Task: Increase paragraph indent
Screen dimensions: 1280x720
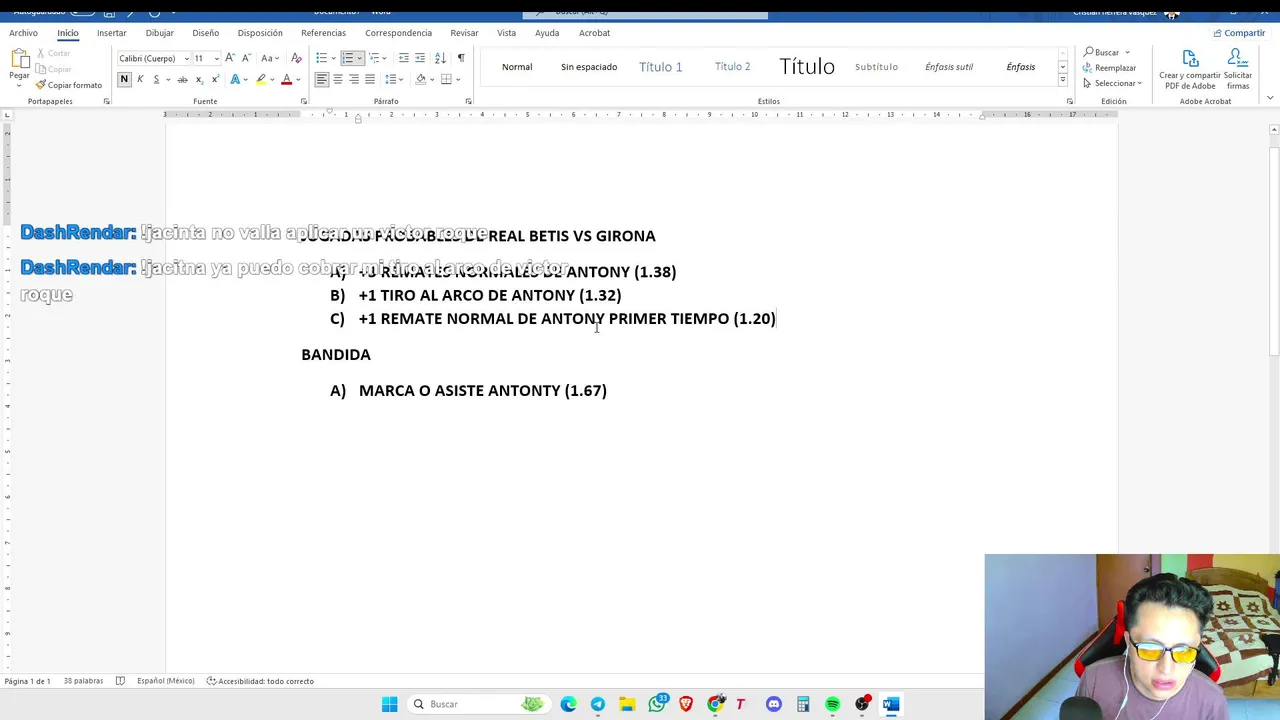Action: tap(420, 58)
